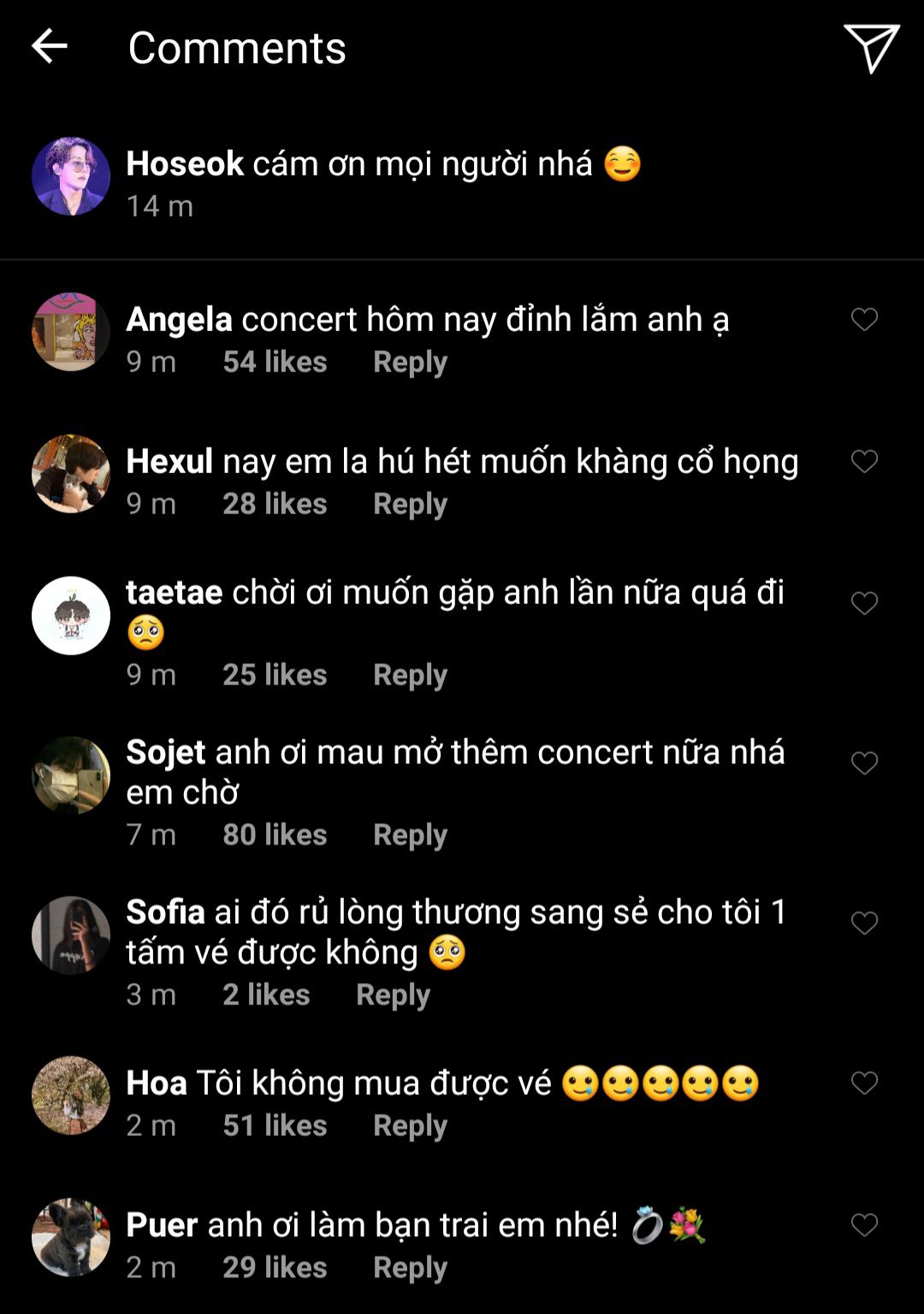Open taetae's cartoon avatar
Screen dimensions: 924x1314
[x=71, y=616]
